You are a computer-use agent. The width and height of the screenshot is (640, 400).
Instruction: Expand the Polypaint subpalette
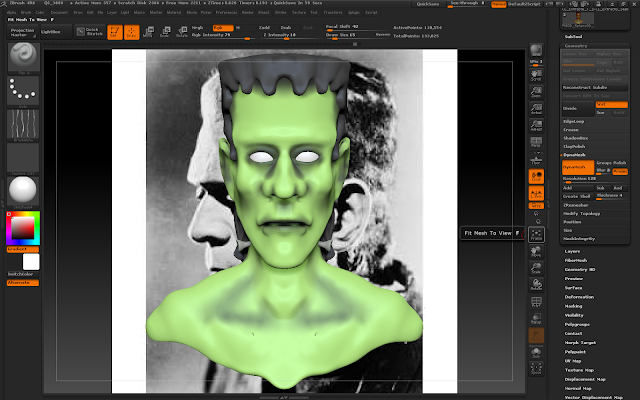tap(575, 352)
